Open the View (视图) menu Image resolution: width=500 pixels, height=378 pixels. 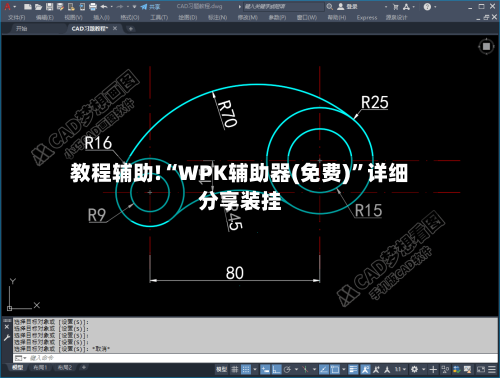(x=73, y=17)
